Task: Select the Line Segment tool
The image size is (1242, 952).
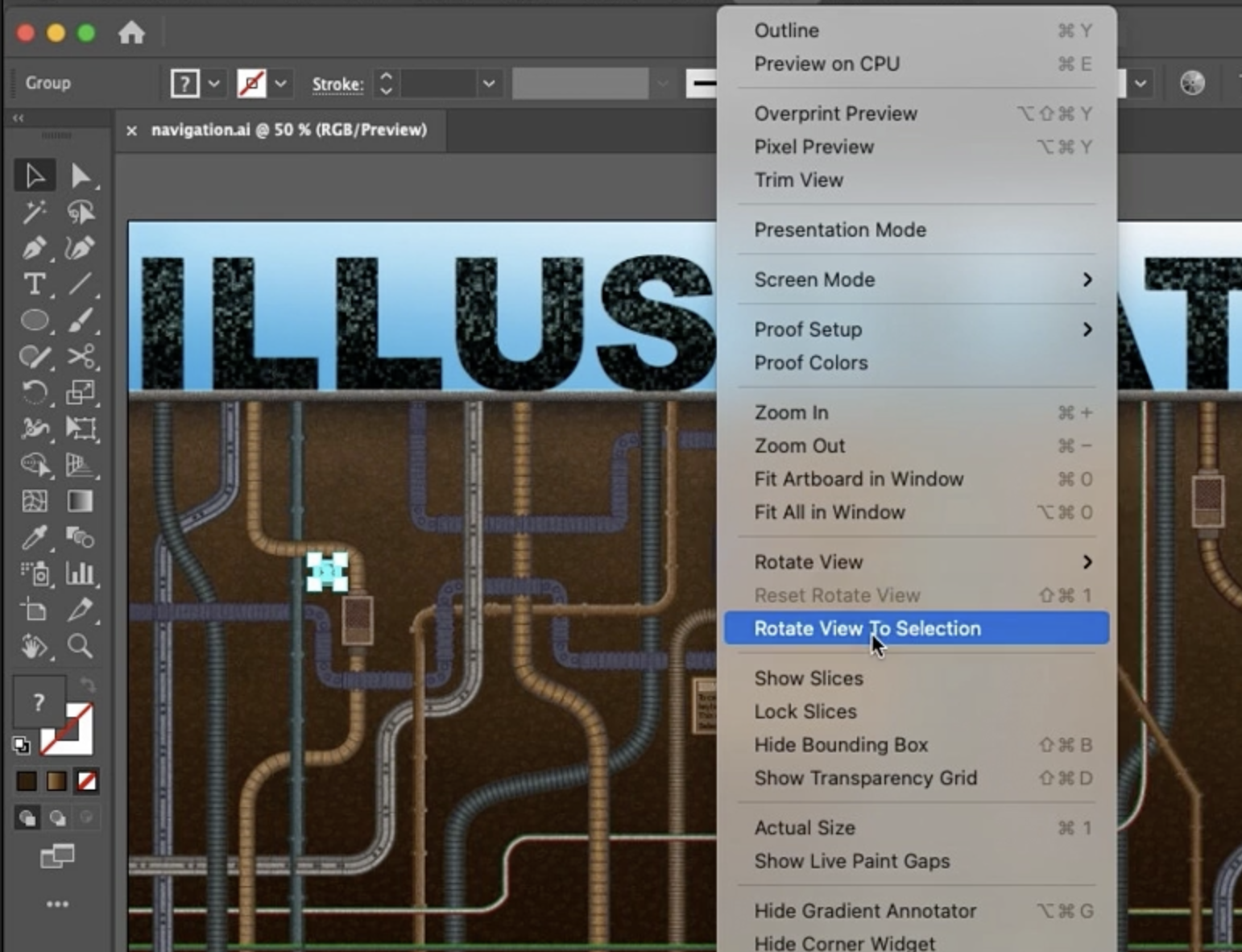Action: click(x=80, y=284)
